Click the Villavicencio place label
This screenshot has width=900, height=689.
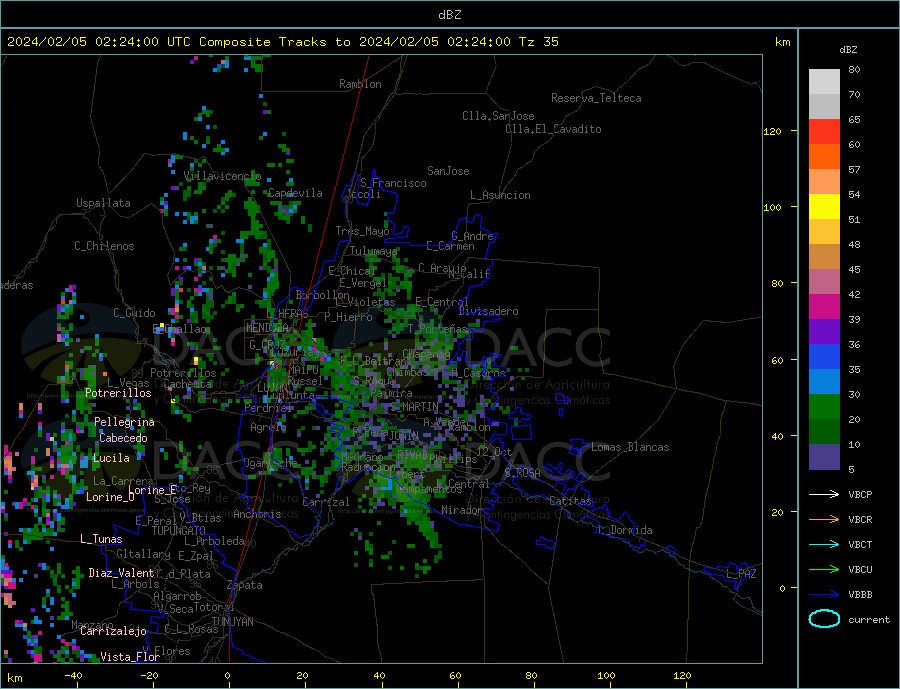tap(222, 176)
